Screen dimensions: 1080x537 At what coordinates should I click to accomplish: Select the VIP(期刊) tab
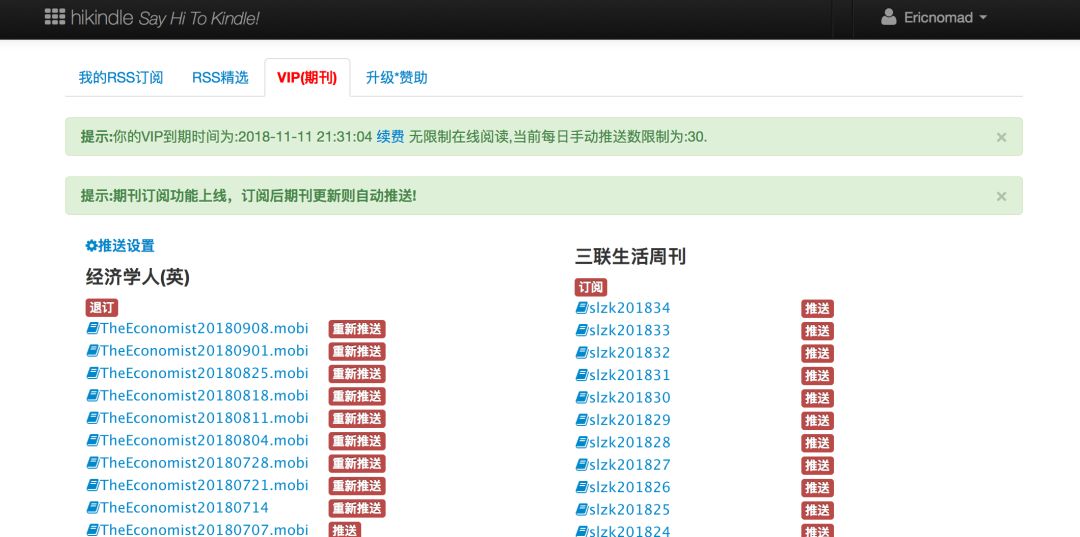tap(307, 78)
